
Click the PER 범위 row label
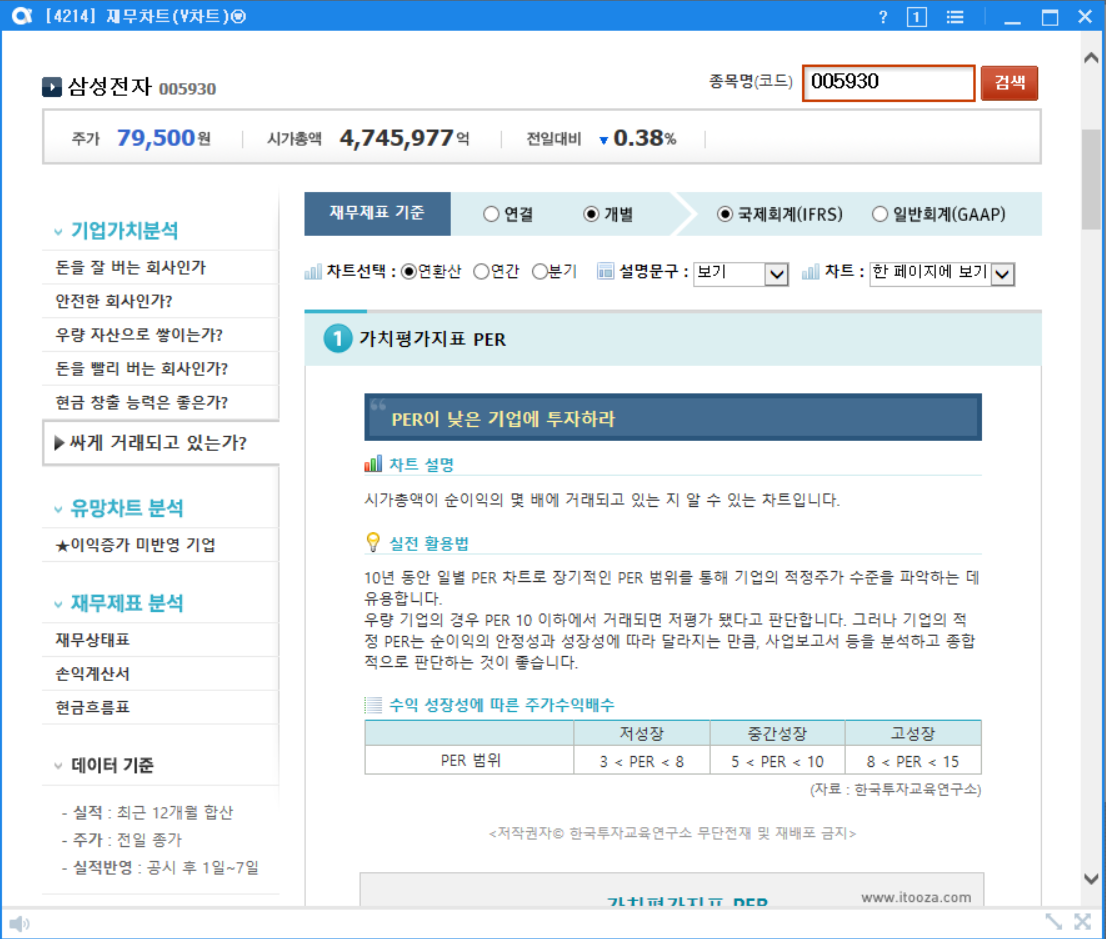click(470, 761)
